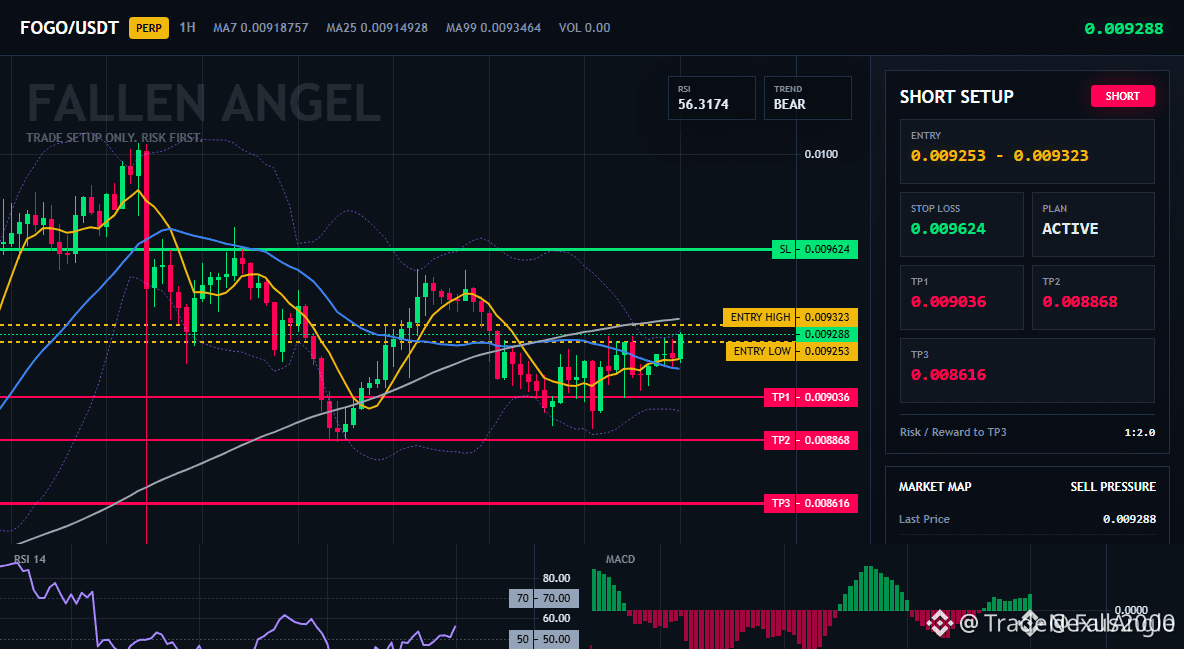Click the current price 0.009288 axis tag
This screenshot has height=649, width=1184.
click(x=827, y=334)
